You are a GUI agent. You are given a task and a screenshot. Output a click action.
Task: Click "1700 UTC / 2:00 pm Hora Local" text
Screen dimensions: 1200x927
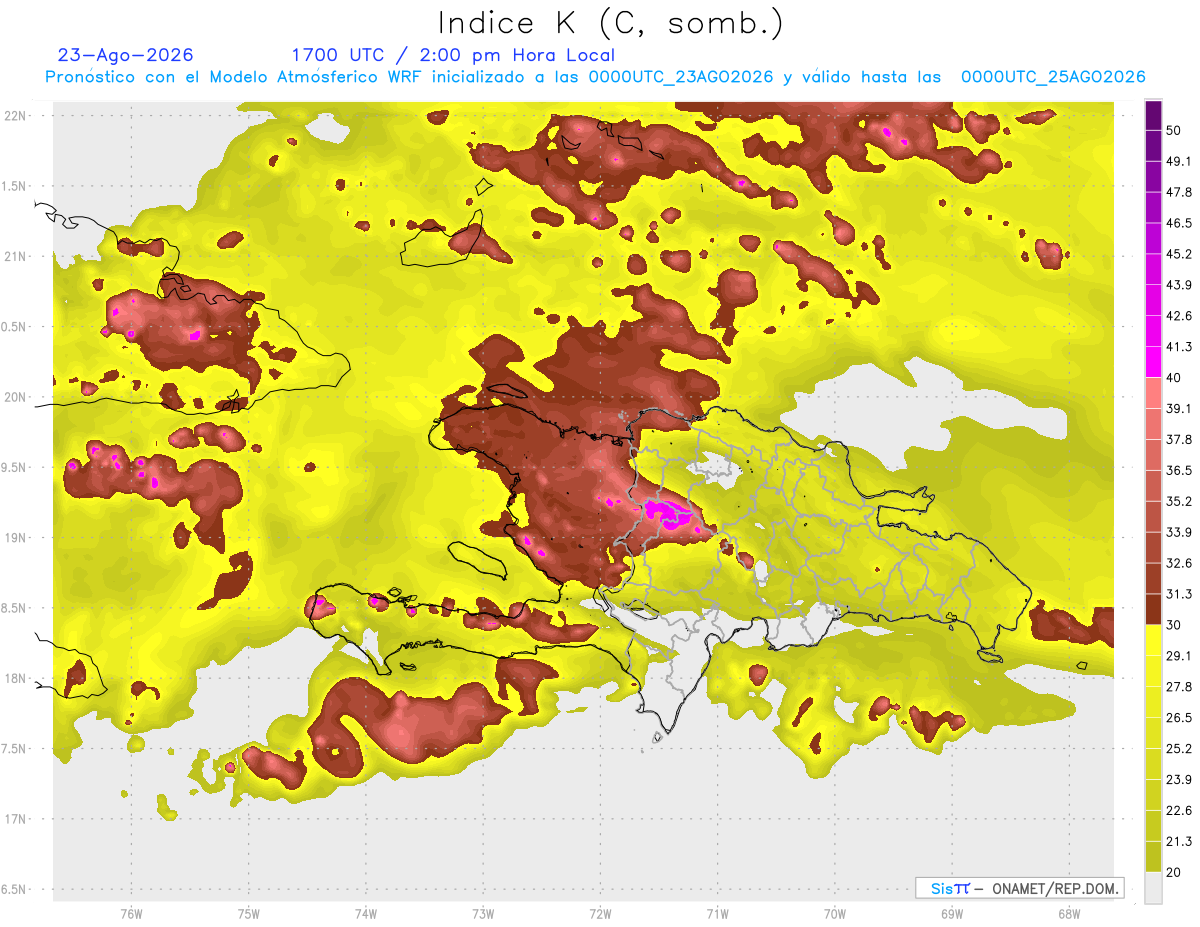tap(452, 55)
